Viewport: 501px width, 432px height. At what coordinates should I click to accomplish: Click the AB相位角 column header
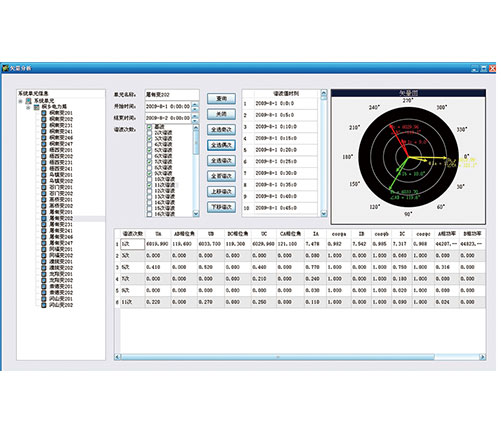[x=184, y=234]
